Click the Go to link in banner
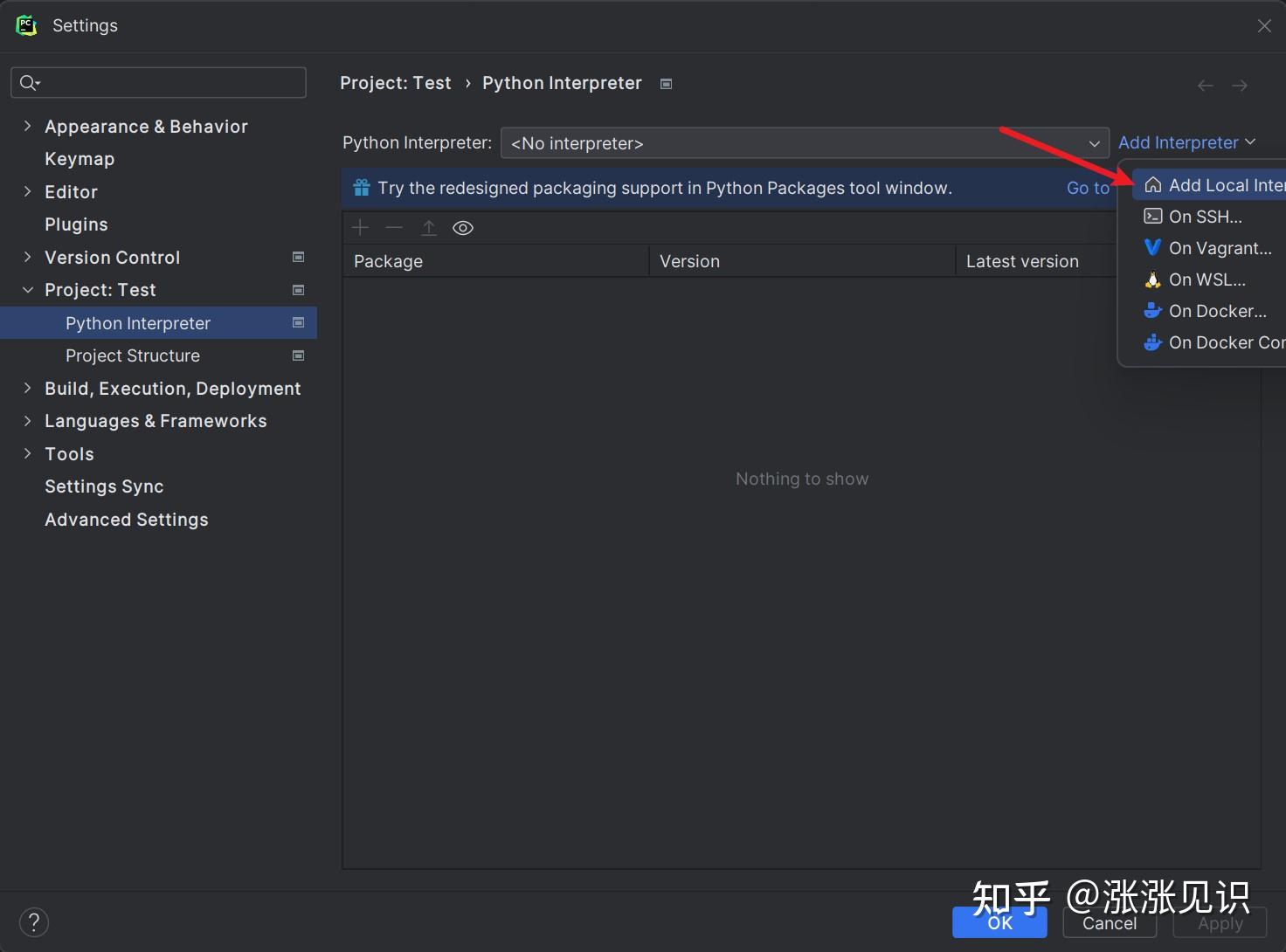The height and width of the screenshot is (952, 1286). pos(1088,188)
